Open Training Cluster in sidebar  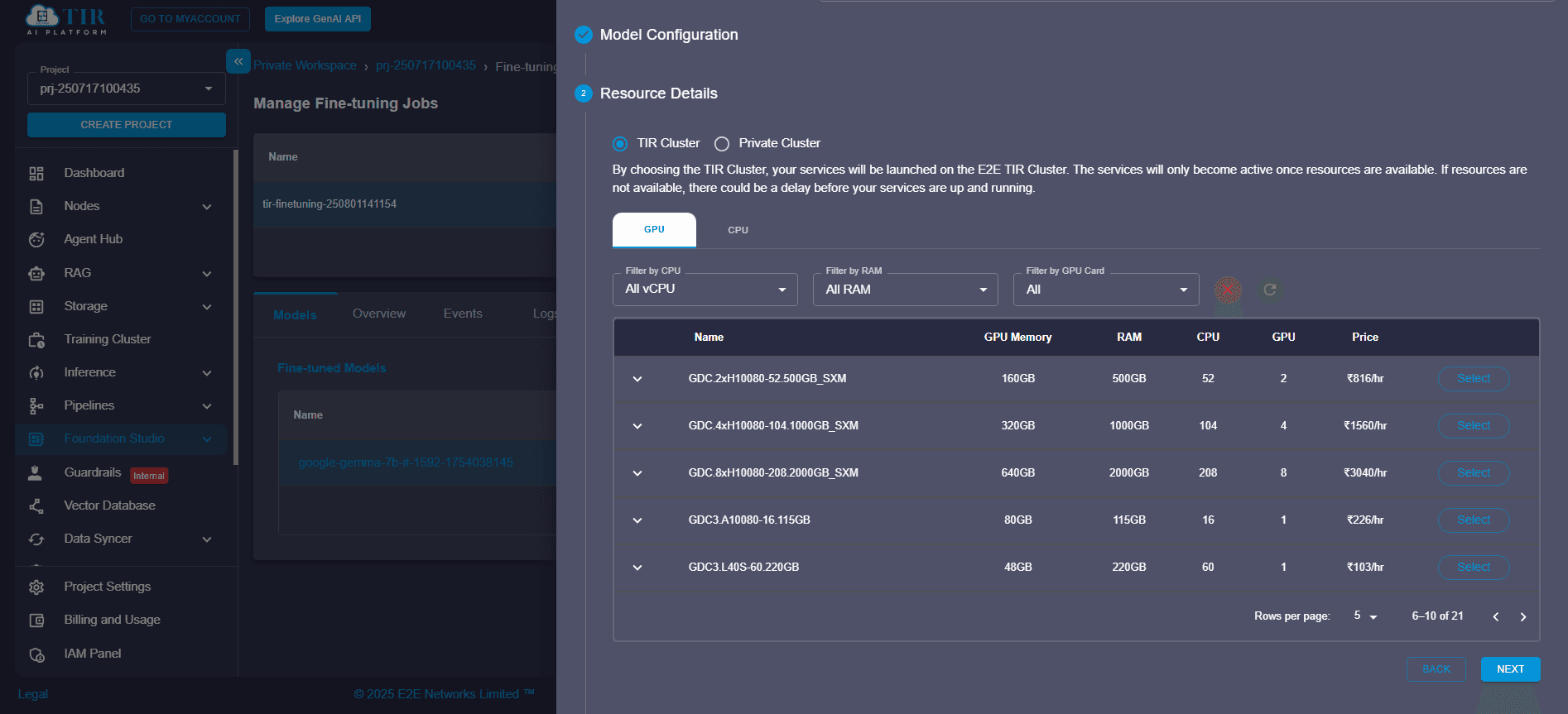[x=108, y=339]
